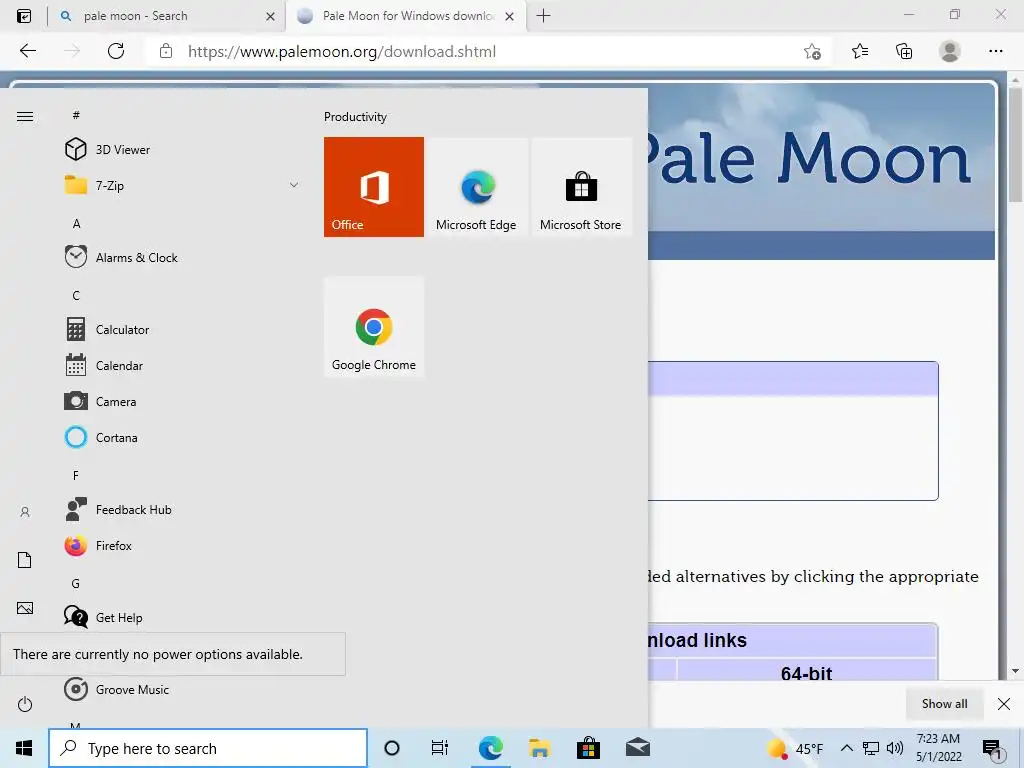
Task: Expand the 7-Zip folder chevron
Action: (294, 185)
